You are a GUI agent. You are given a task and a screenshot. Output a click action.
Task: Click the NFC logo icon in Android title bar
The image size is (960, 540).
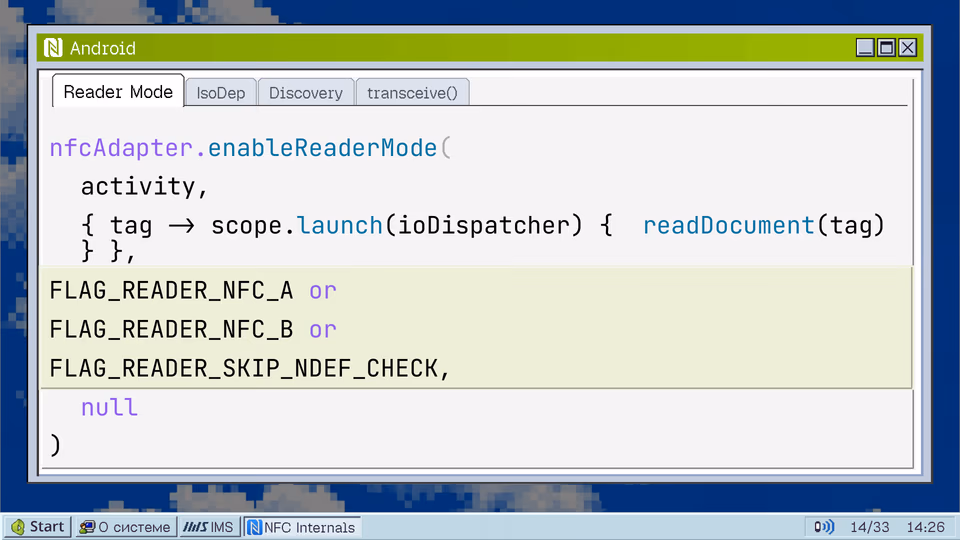53,48
